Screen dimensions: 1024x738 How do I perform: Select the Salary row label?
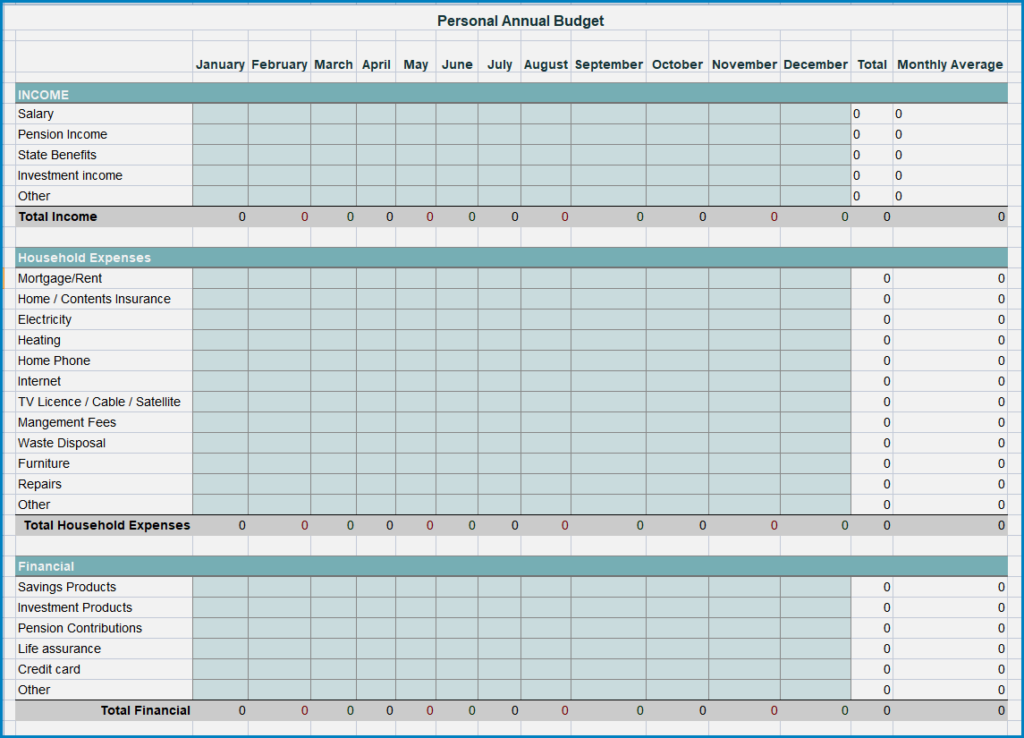pyautogui.click(x=33, y=114)
